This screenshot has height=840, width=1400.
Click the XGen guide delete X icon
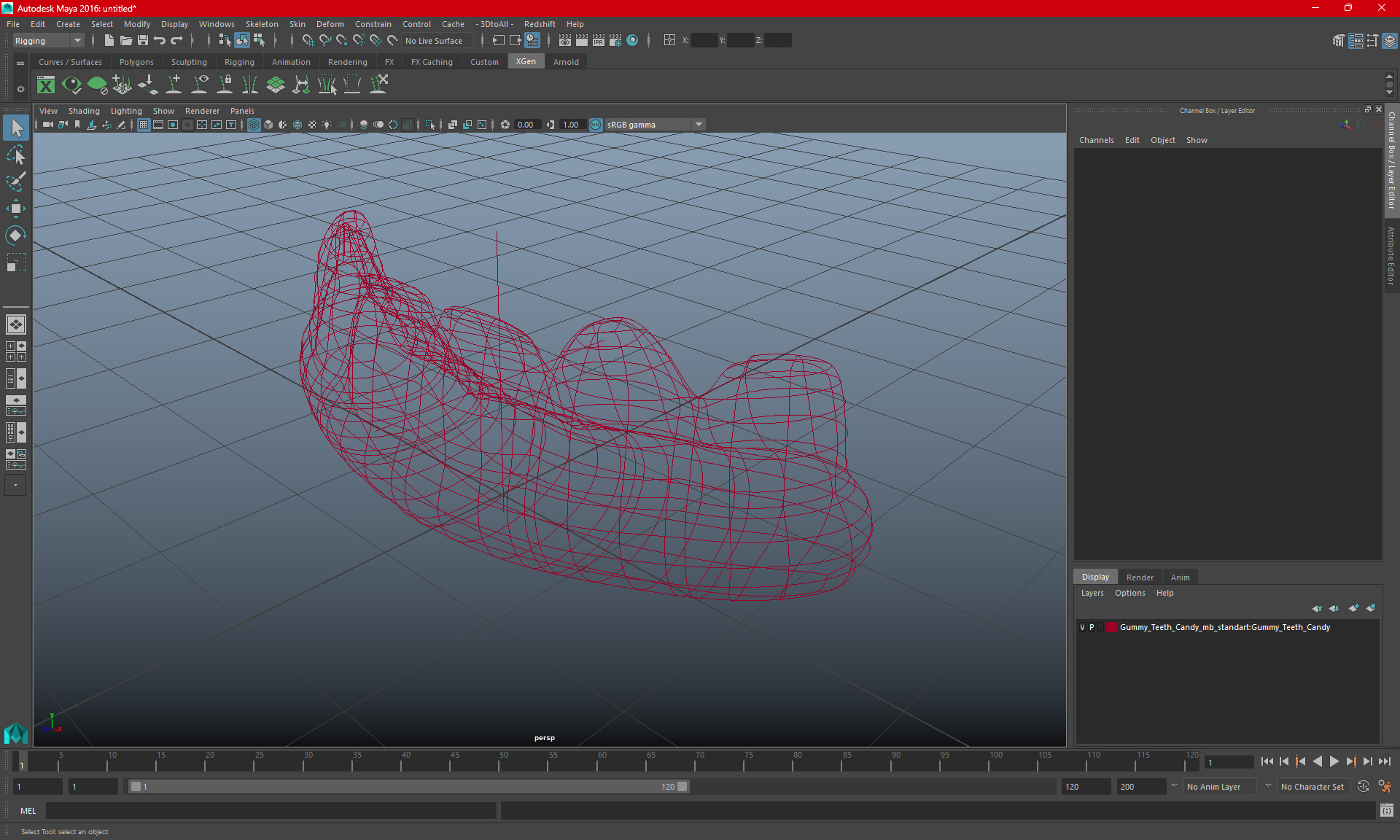[x=378, y=85]
